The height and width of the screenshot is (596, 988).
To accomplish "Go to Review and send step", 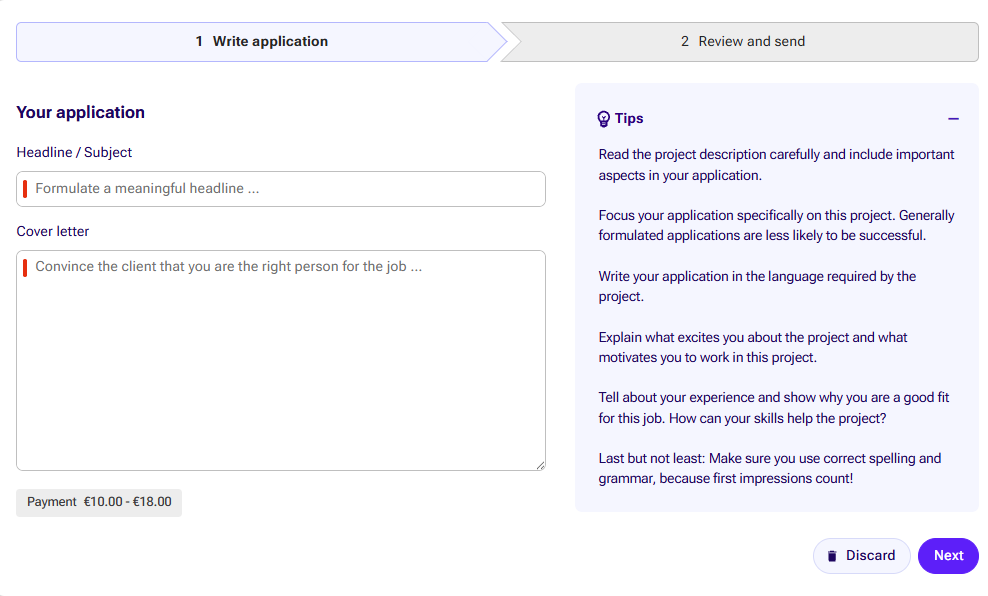I will tap(742, 42).
